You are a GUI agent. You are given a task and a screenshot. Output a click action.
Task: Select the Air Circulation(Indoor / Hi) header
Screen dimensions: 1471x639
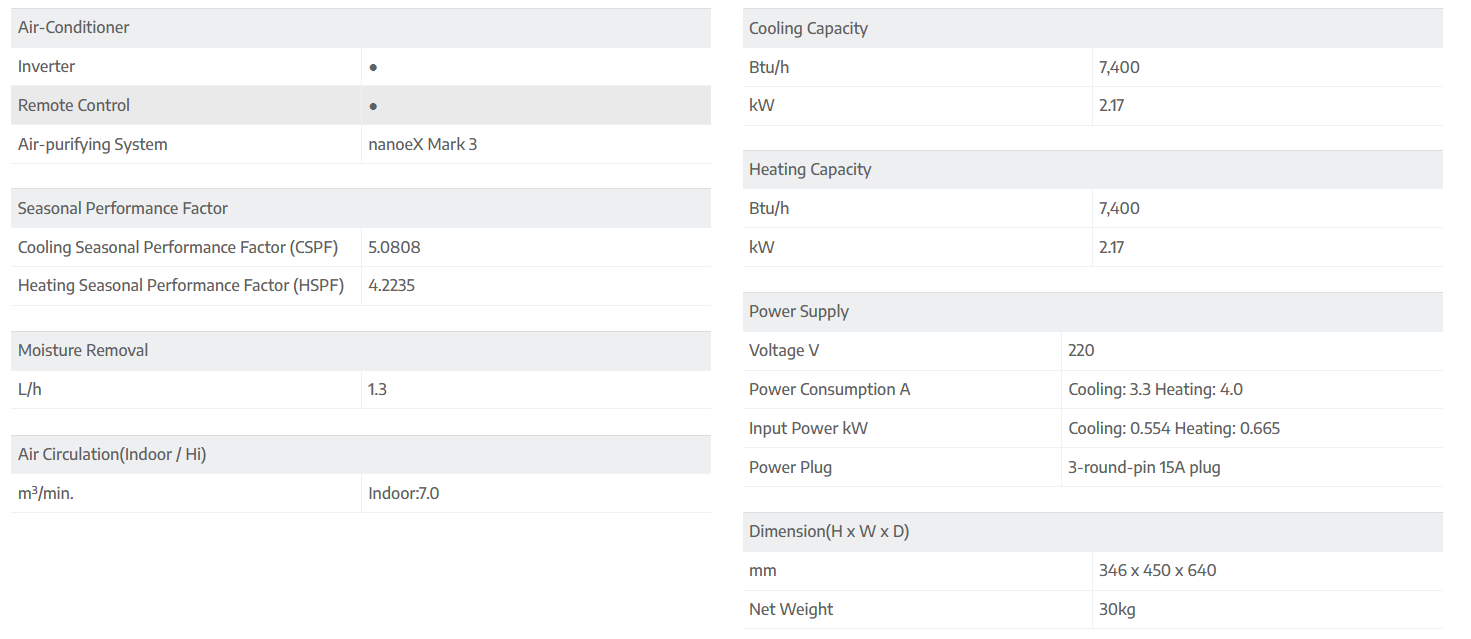[112, 455]
